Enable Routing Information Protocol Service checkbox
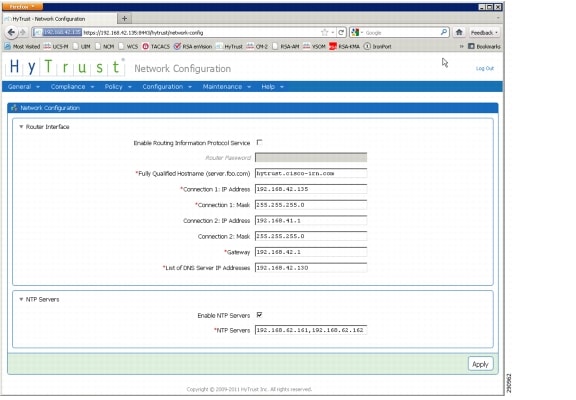 [x=259, y=142]
